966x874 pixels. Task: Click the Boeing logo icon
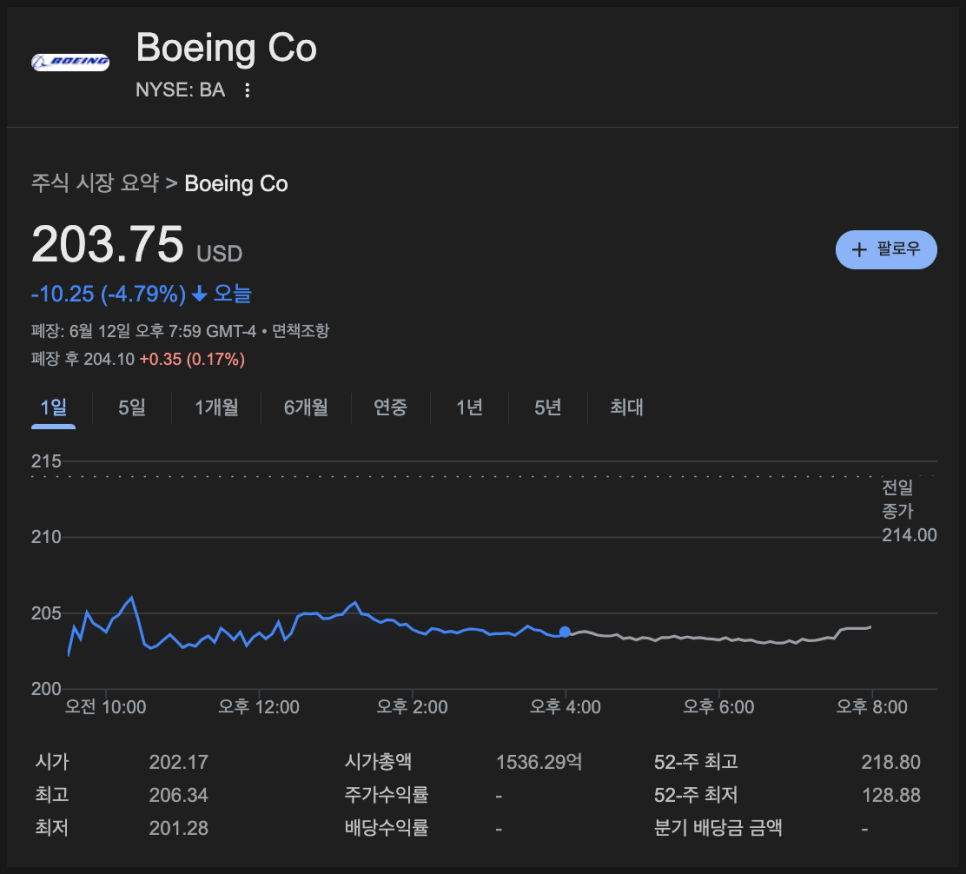[70, 62]
